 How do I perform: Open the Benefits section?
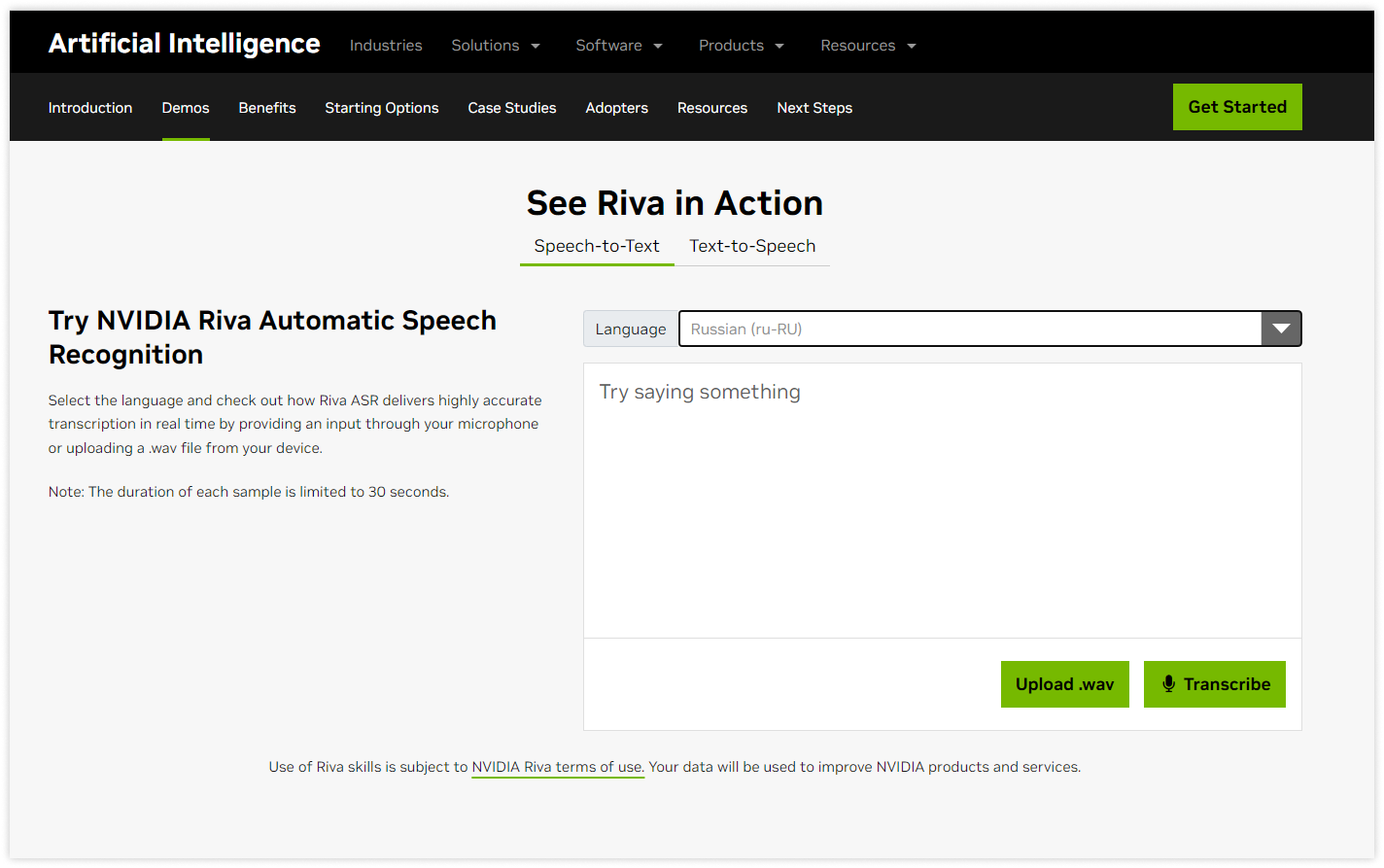point(267,108)
